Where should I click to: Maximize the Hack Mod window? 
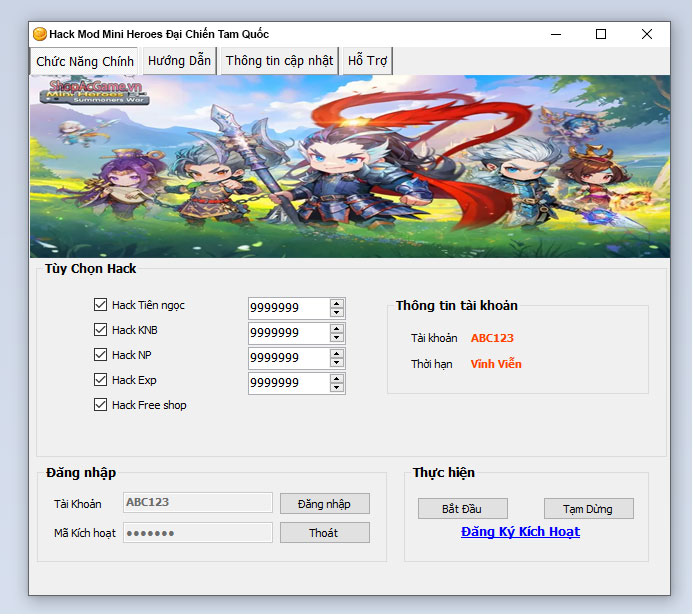pos(601,34)
